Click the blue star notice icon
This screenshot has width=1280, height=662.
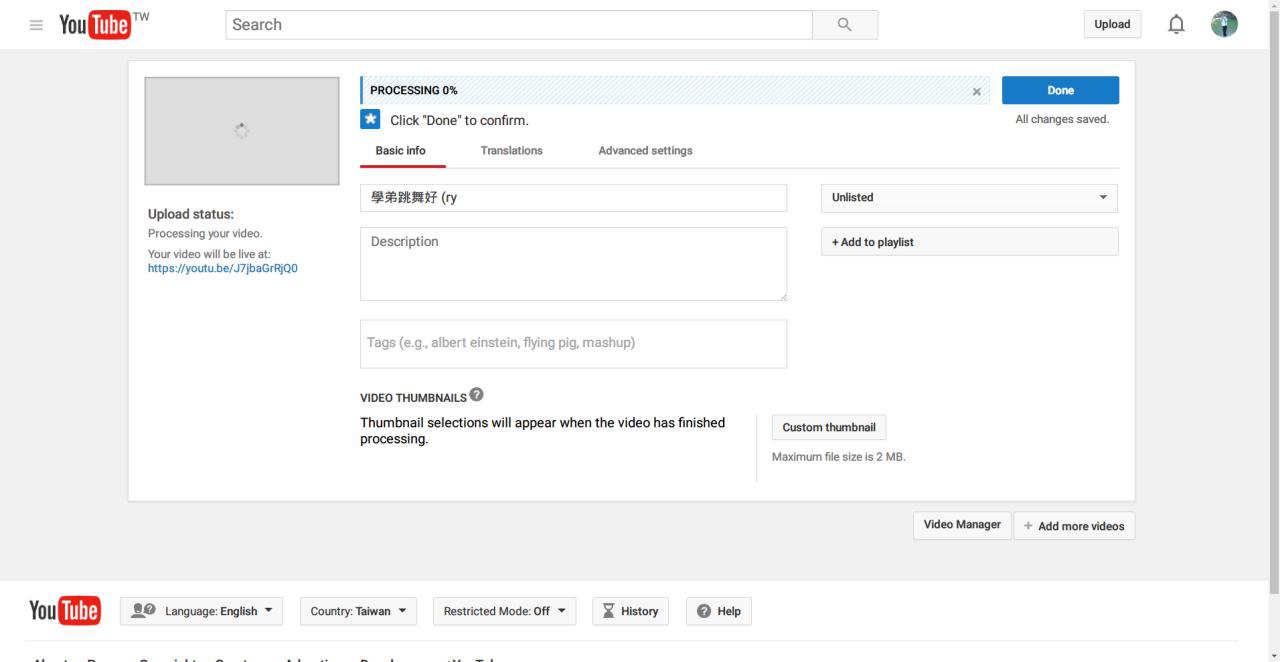click(370, 120)
